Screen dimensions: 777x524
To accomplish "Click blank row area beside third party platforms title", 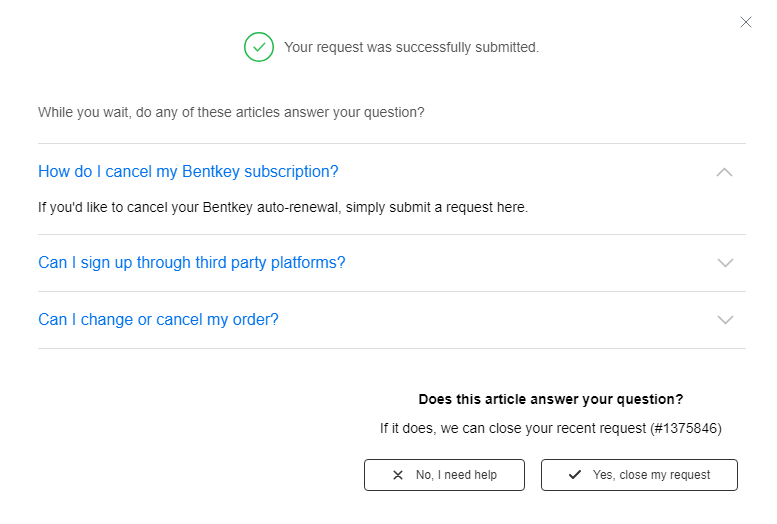I will tap(530, 263).
